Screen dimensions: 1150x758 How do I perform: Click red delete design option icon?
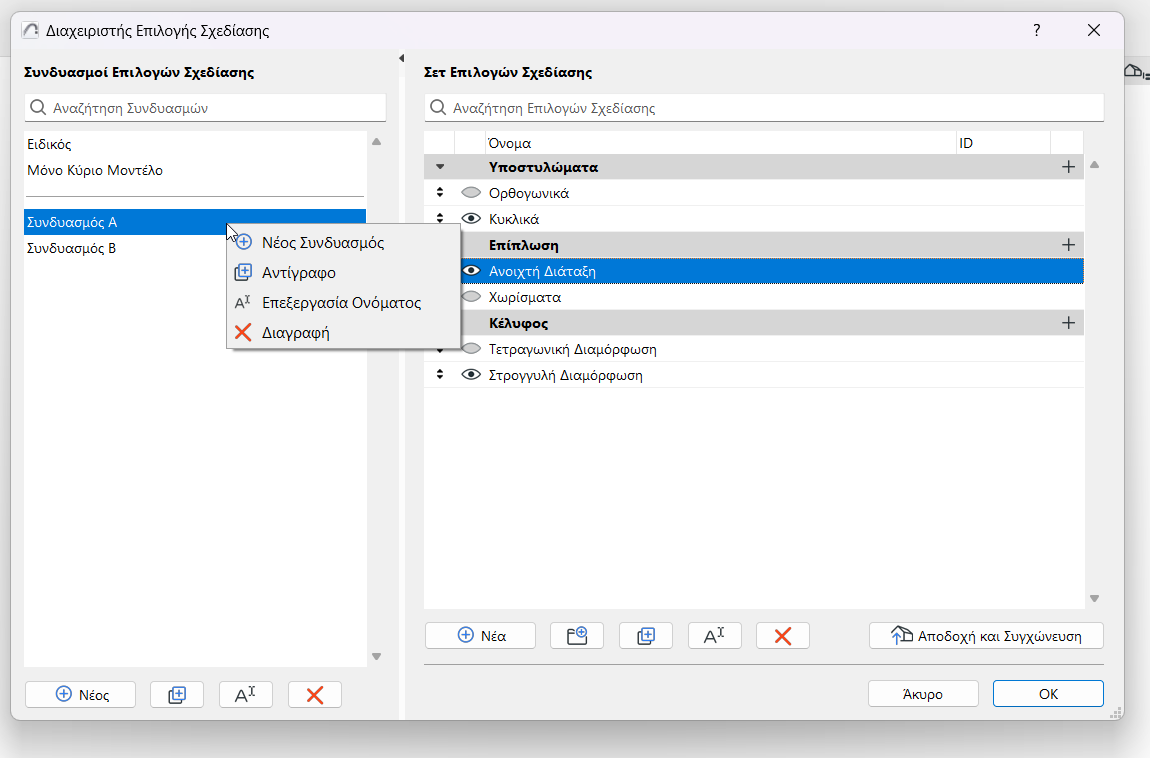click(783, 636)
